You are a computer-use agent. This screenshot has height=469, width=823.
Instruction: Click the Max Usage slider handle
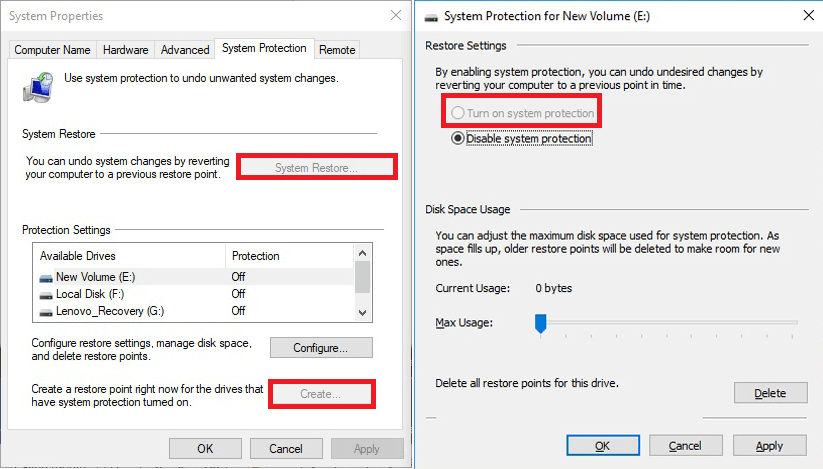pos(540,322)
